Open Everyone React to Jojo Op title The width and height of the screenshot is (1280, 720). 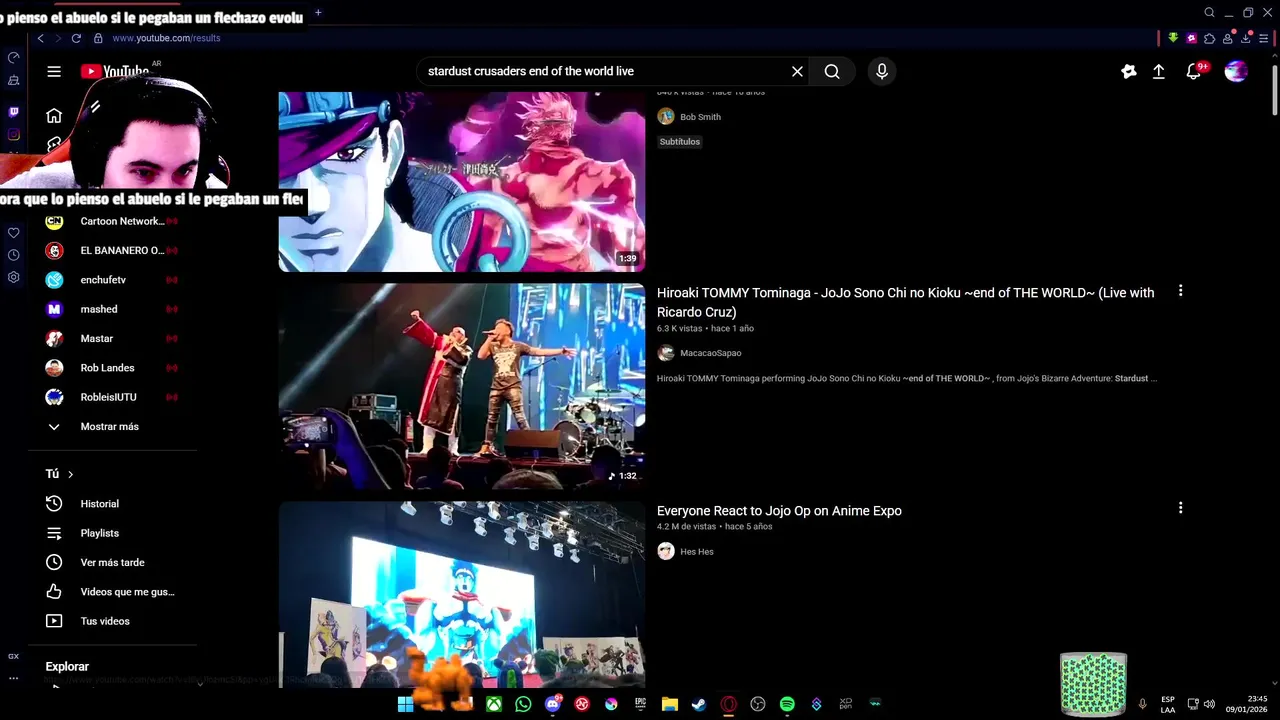pyautogui.click(x=779, y=511)
